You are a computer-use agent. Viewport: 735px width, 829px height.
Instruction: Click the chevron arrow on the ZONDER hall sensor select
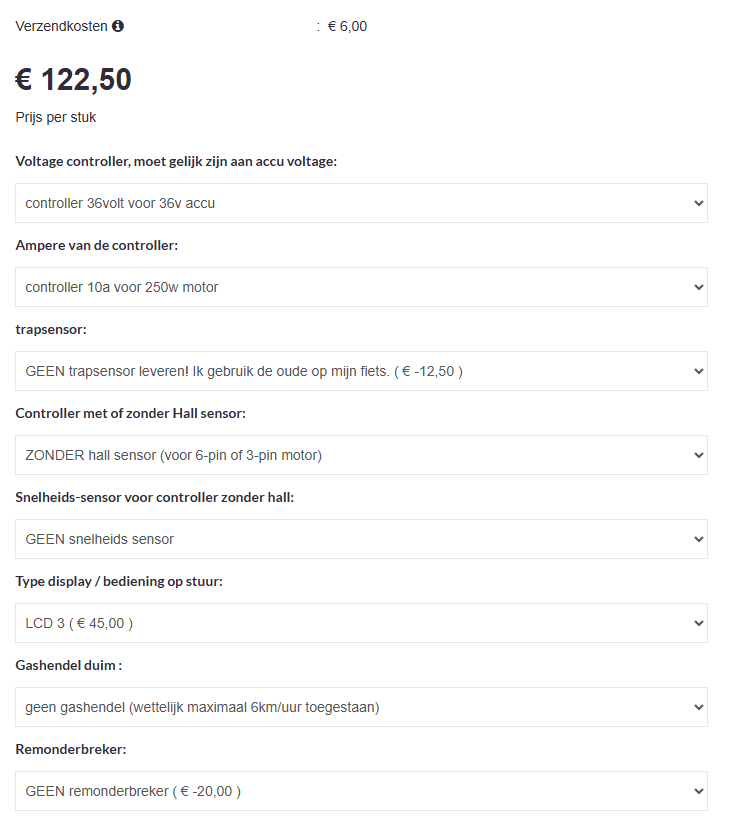click(x=698, y=455)
